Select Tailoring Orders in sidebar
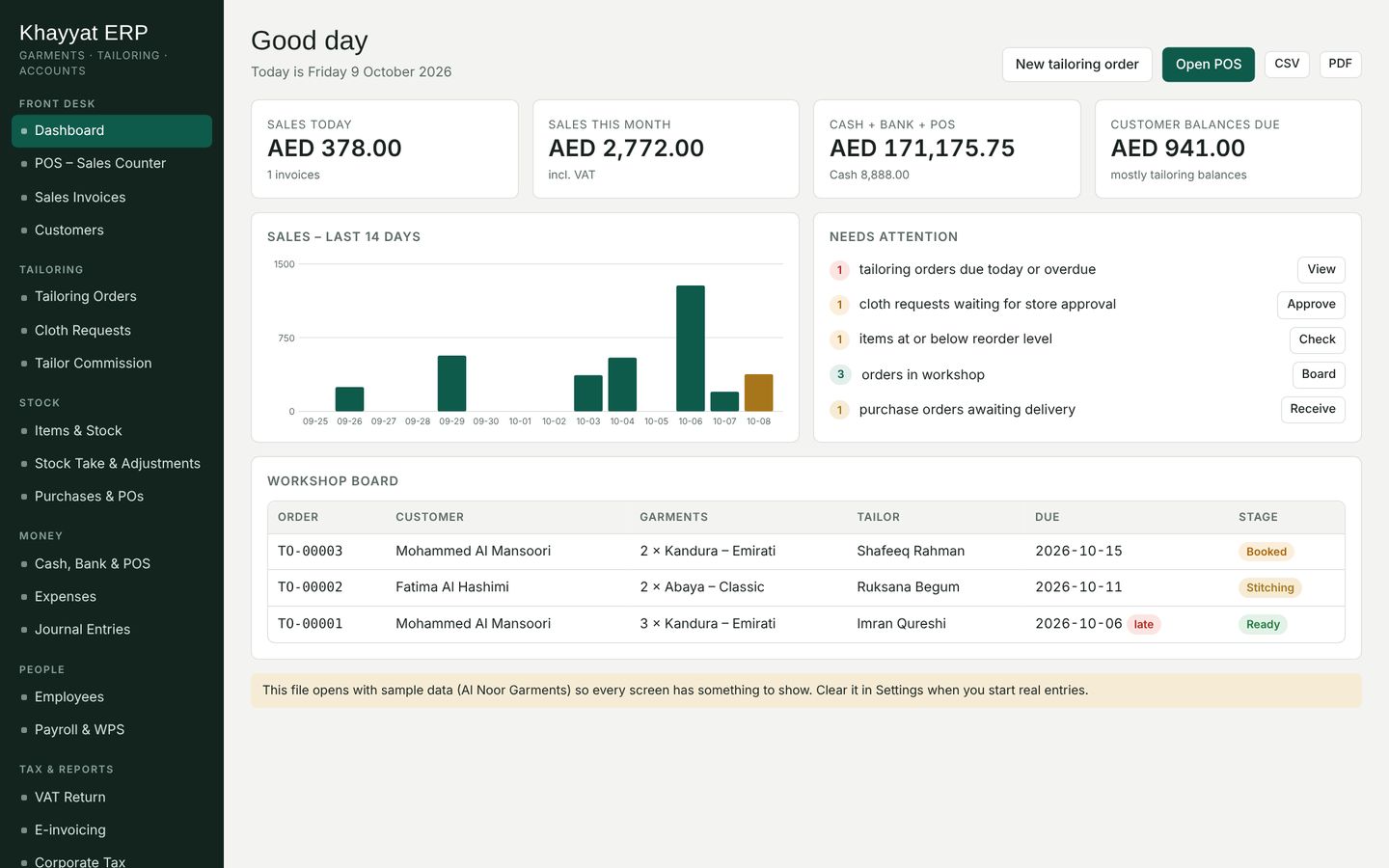The width and height of the screenshot is (1389, 868). point(112,297)
